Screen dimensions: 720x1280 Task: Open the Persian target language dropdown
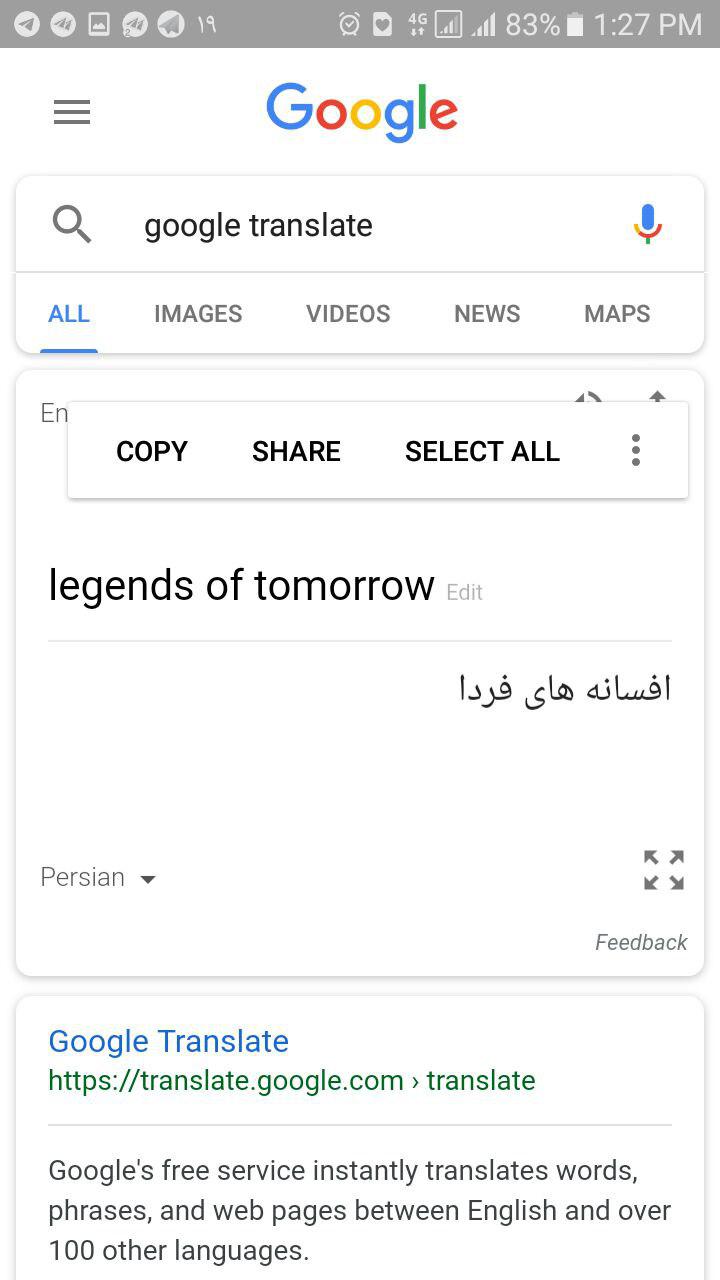(x=99, y=878)
